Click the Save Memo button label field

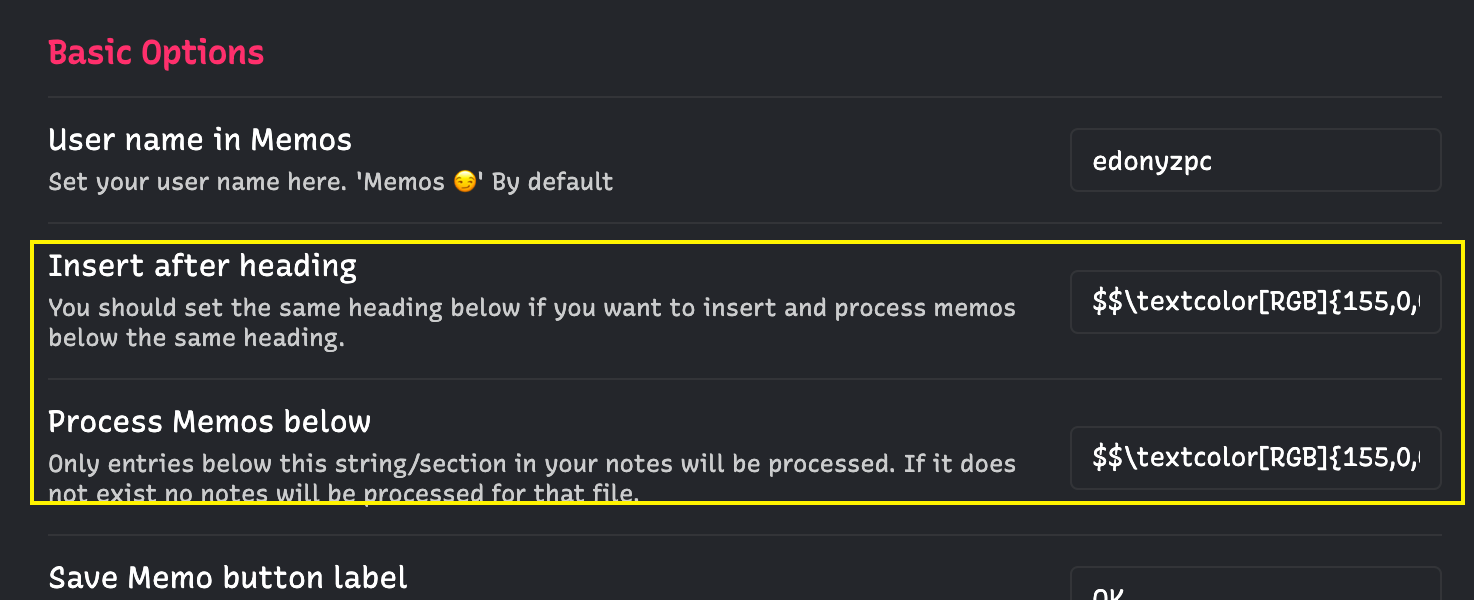[x=1255, y=584]
